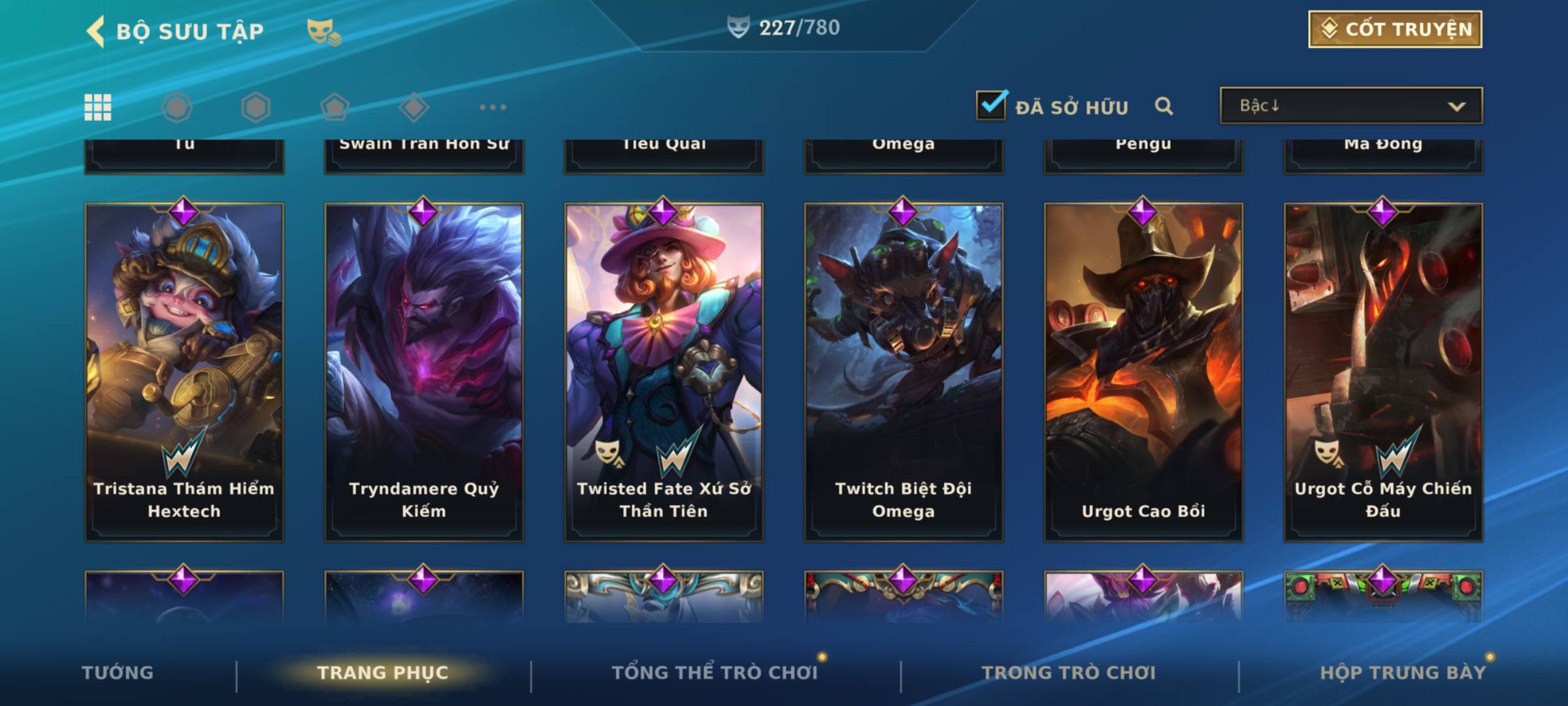Select the Urgot Cao Bồi skin card

(1143, 372)
